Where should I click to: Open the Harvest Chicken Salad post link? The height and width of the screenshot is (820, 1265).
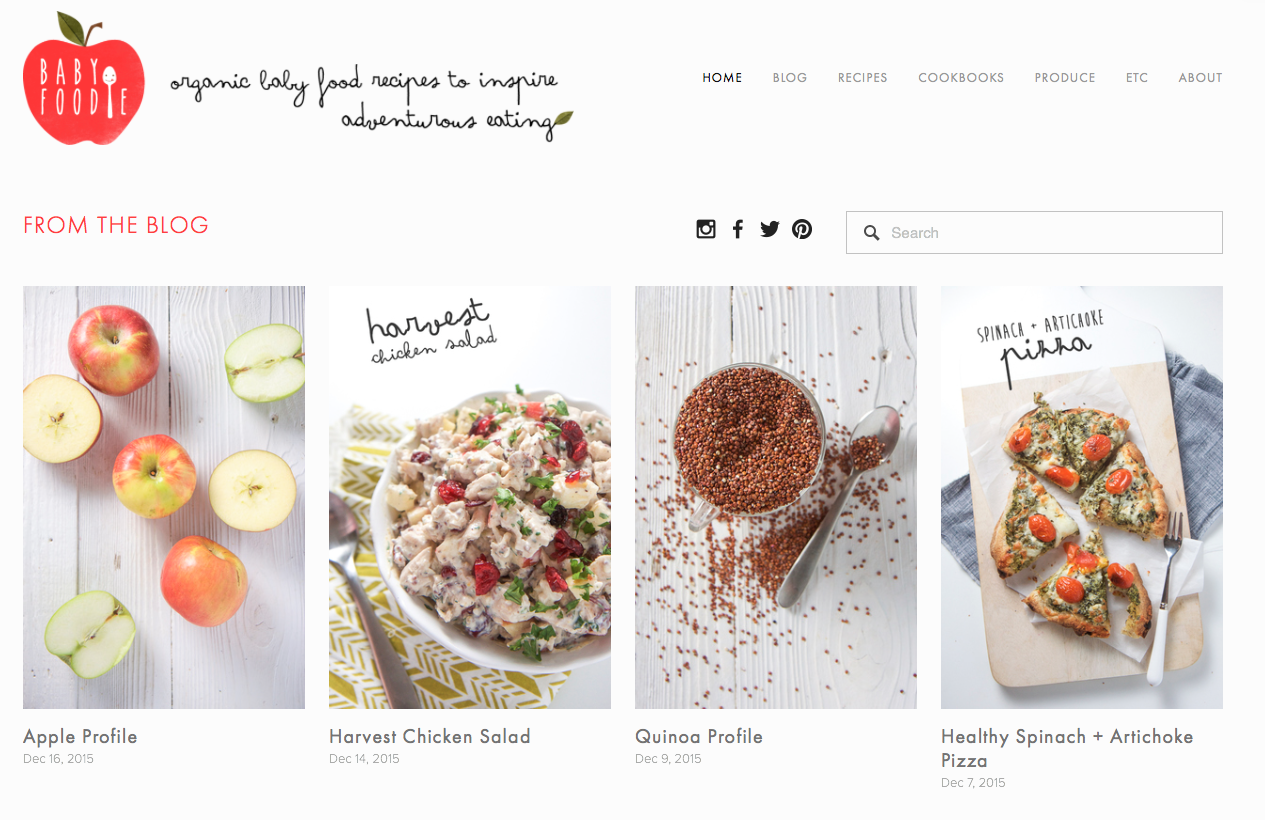pos(430,737)
